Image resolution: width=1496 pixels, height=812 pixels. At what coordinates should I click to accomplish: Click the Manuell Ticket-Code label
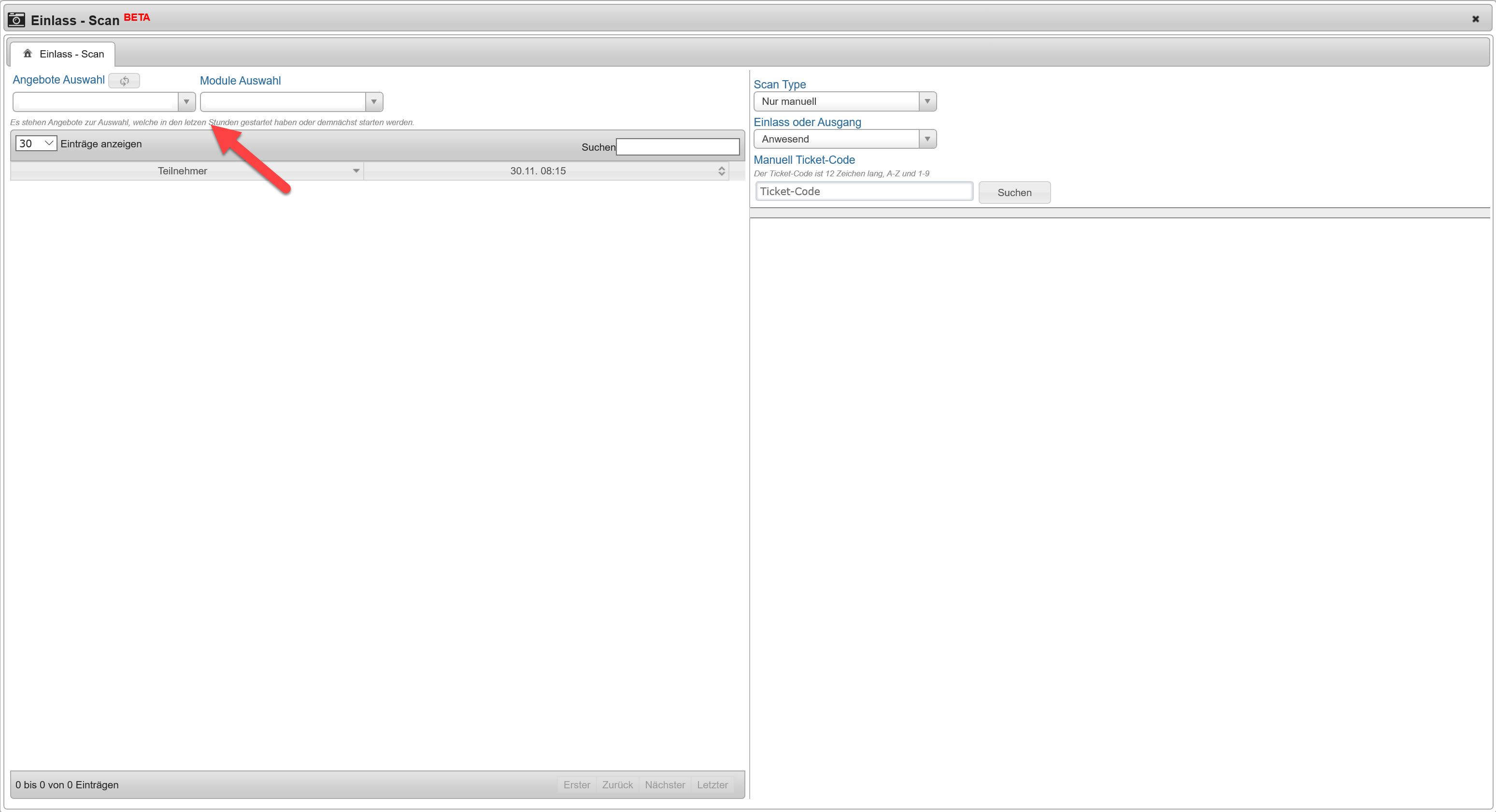tap(804, 160)
